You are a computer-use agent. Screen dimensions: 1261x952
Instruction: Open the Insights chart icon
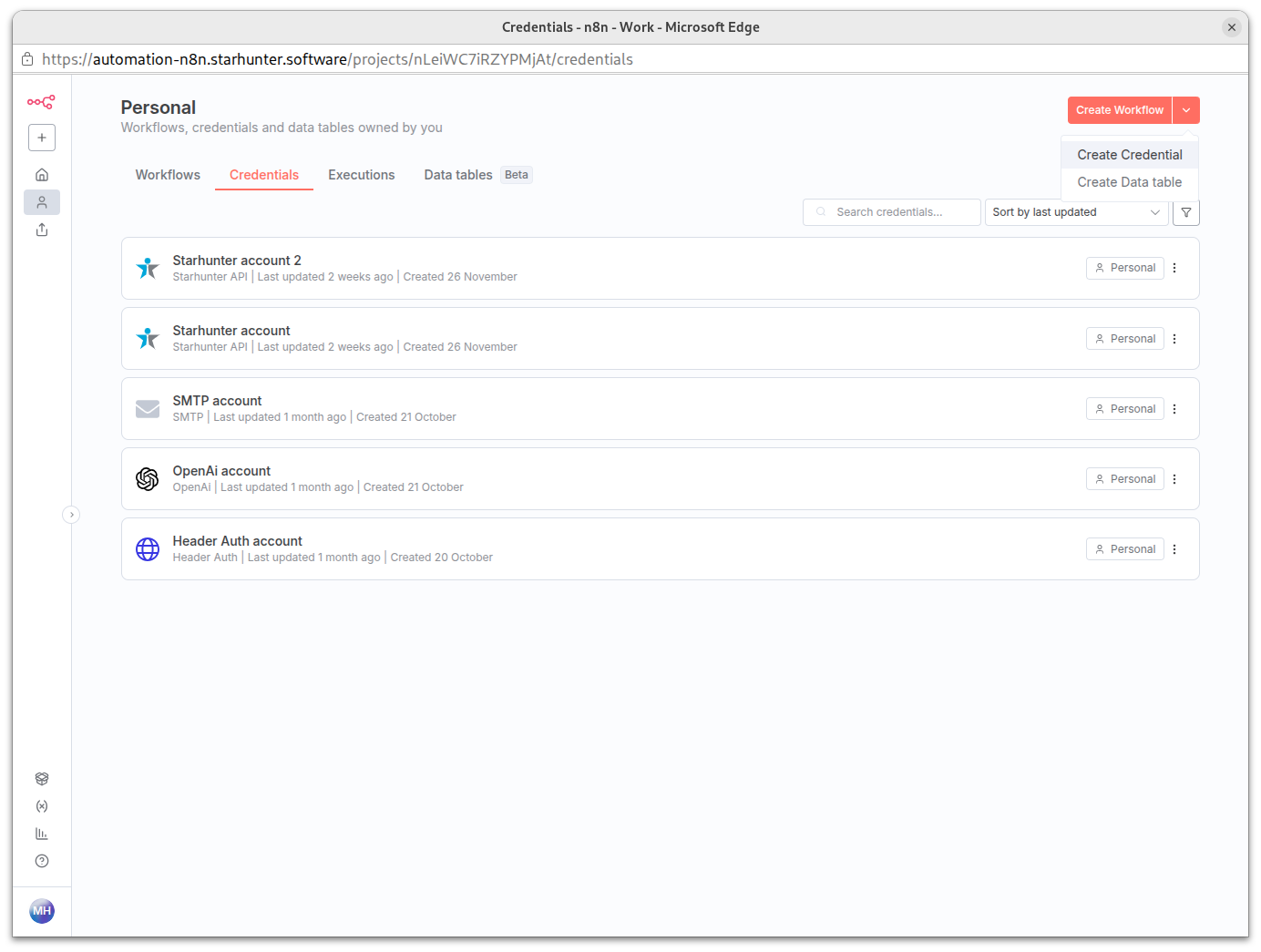pos(42,834)
